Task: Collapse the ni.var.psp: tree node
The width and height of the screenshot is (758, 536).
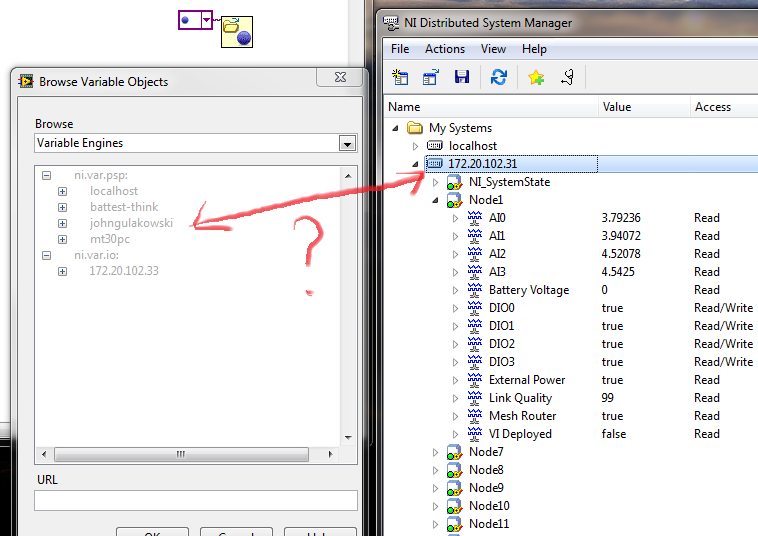Action: click(46, 175)
